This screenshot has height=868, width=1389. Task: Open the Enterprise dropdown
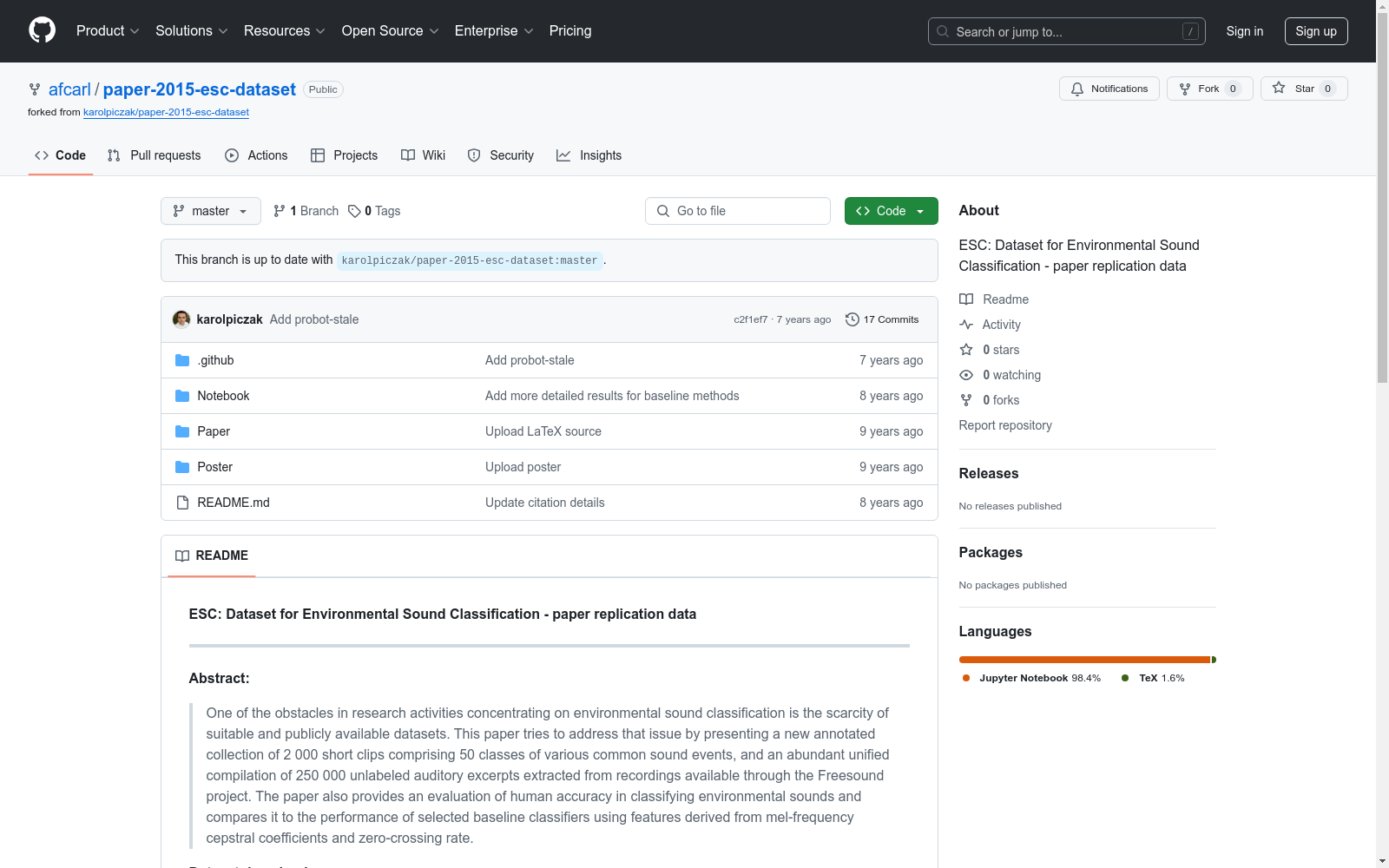point(493,30)
